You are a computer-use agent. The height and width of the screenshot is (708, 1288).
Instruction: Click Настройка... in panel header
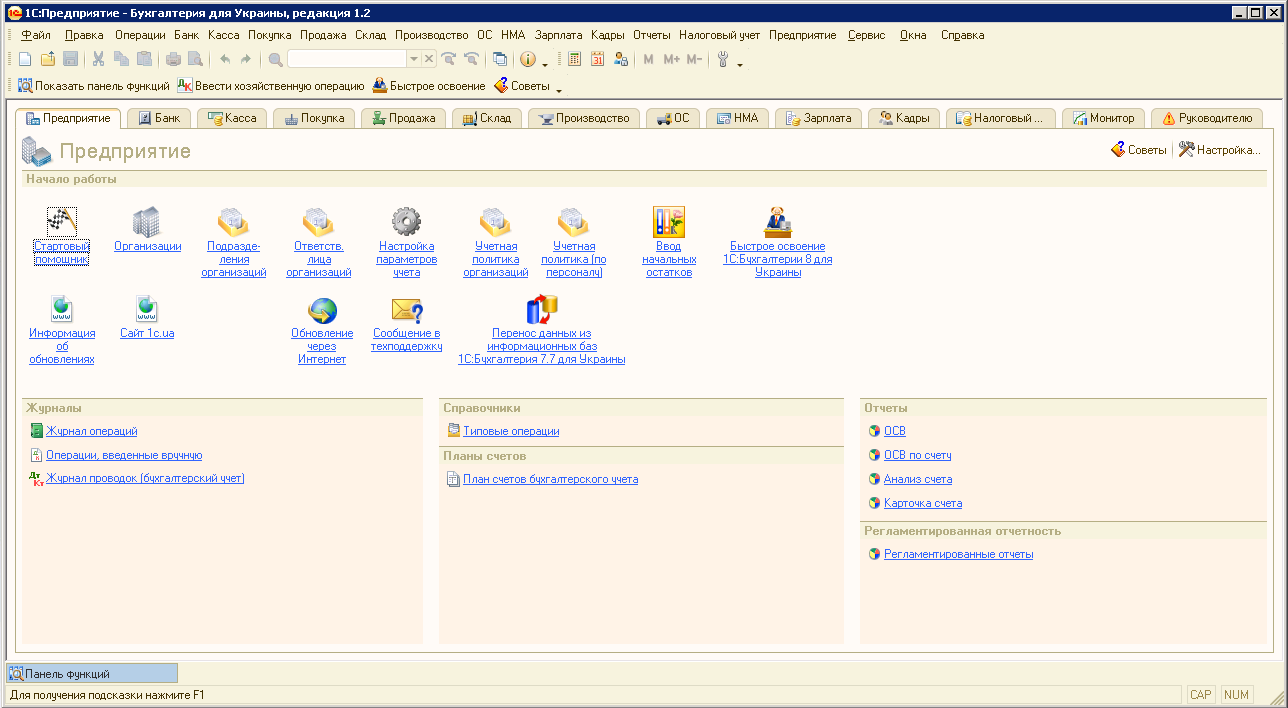click(1220, 150)
